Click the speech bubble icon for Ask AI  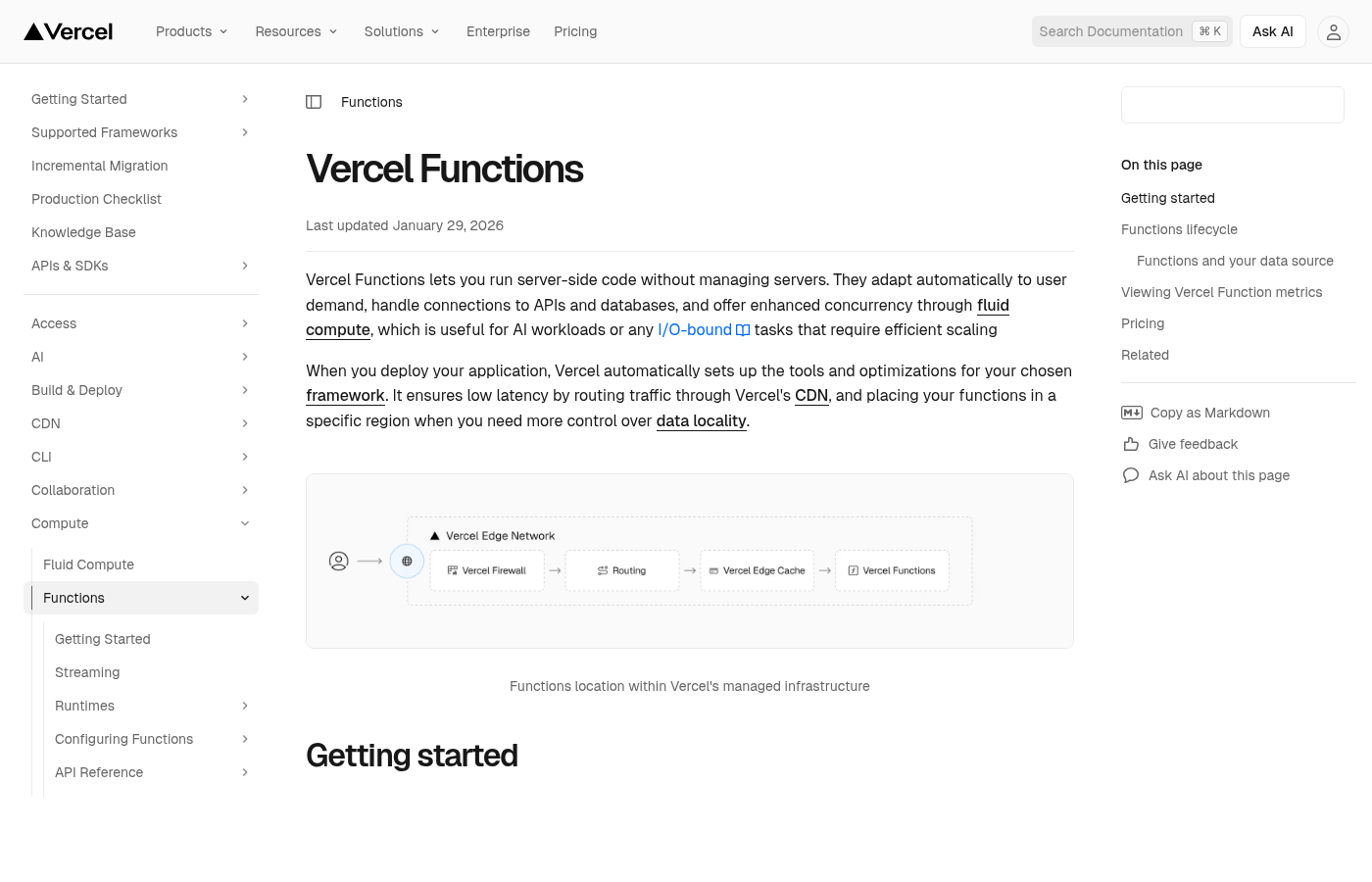pos(1130,475)
